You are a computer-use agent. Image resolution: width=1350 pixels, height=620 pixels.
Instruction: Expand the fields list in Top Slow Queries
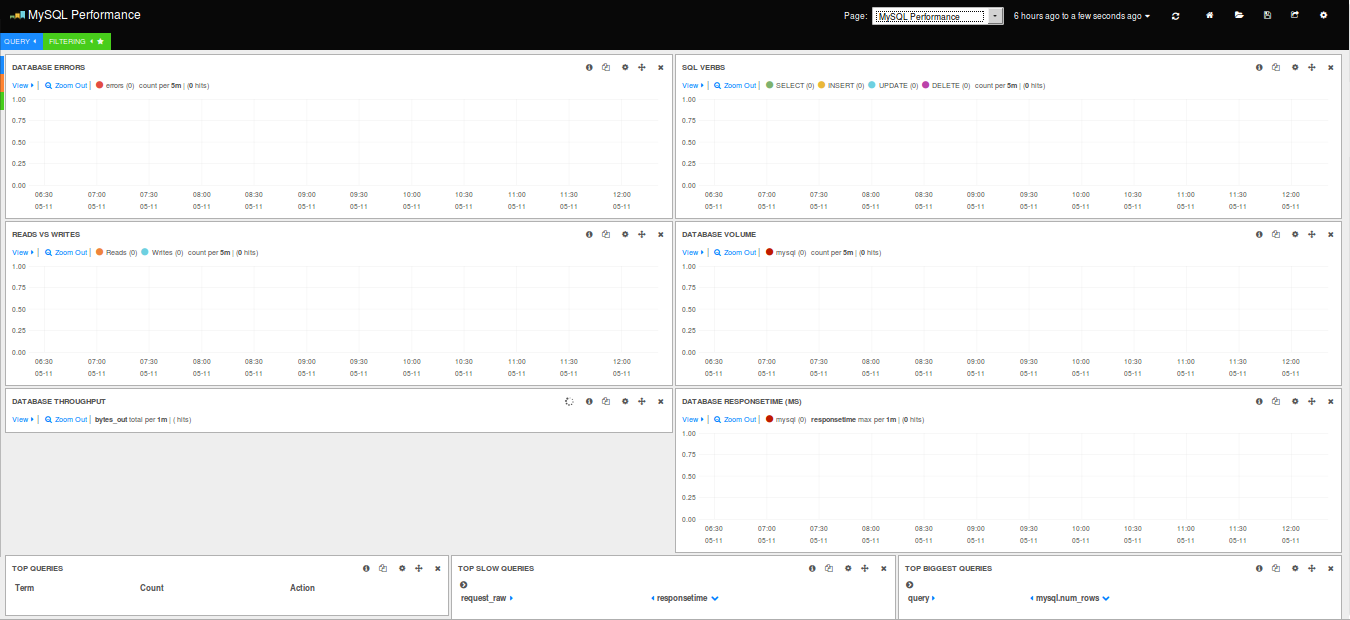(x=463, y=584)
